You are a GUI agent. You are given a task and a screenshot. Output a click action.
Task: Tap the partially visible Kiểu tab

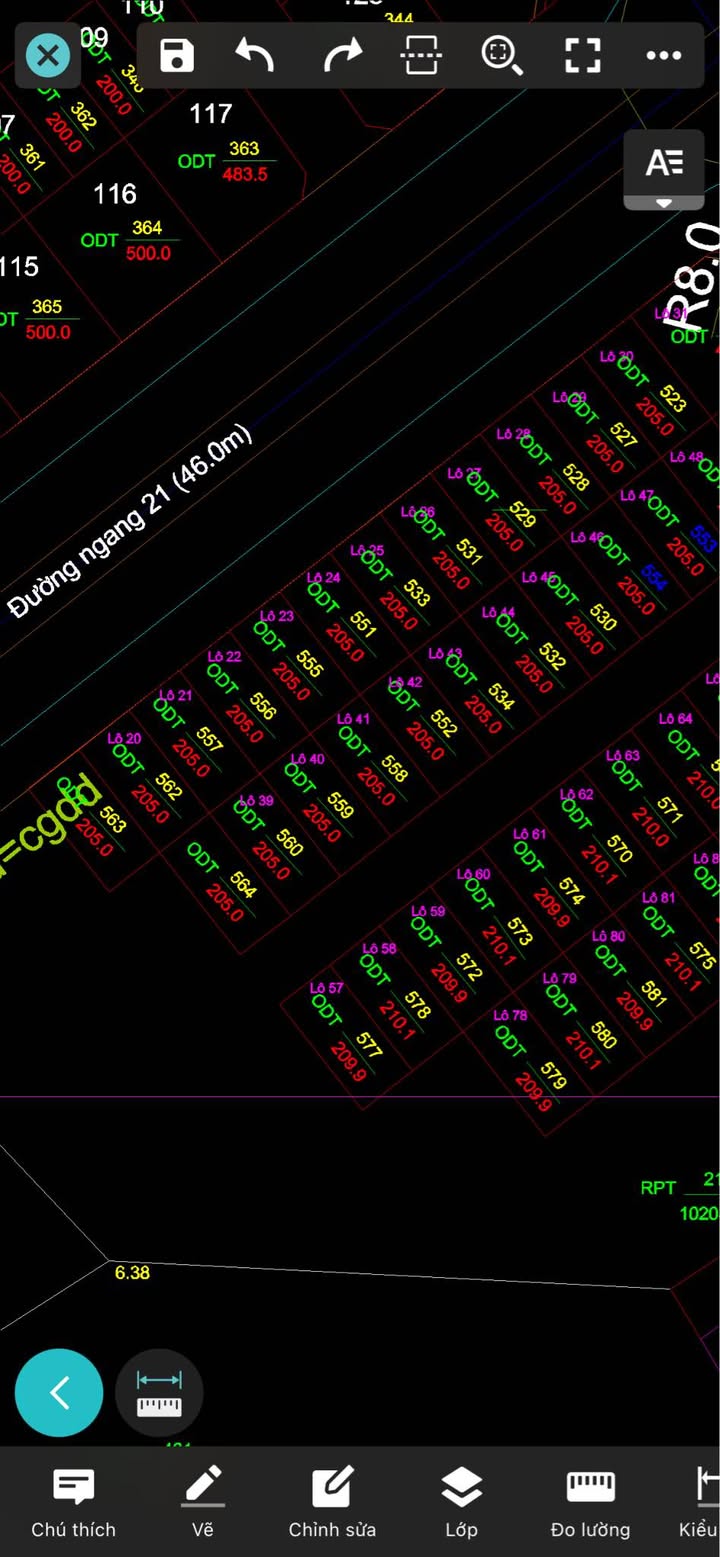(x=702, y=1502)
